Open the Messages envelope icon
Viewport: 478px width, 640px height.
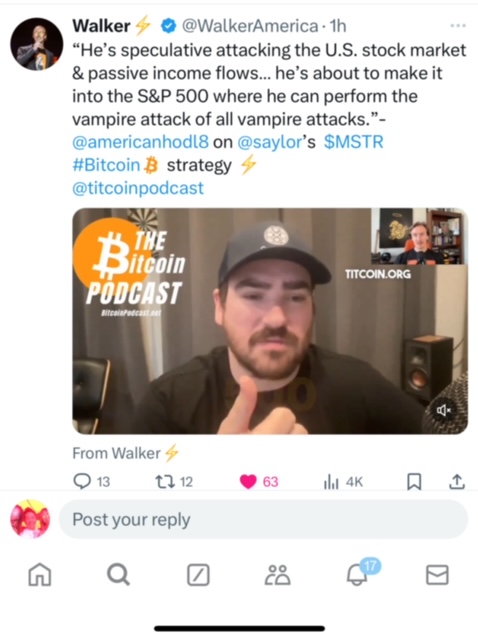point(437,575)
